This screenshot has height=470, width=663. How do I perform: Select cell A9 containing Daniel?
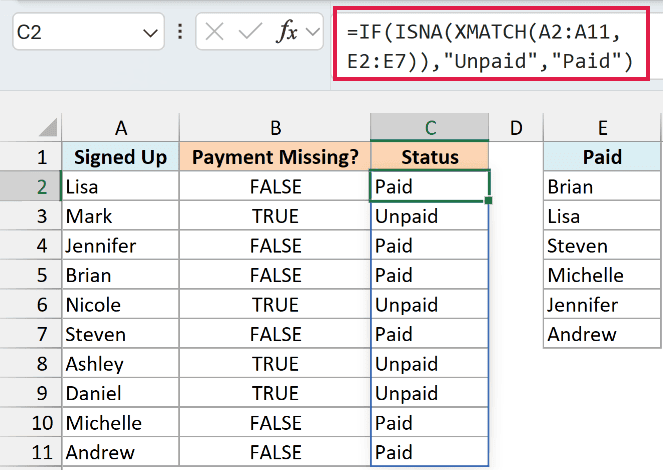coord(121,393)
